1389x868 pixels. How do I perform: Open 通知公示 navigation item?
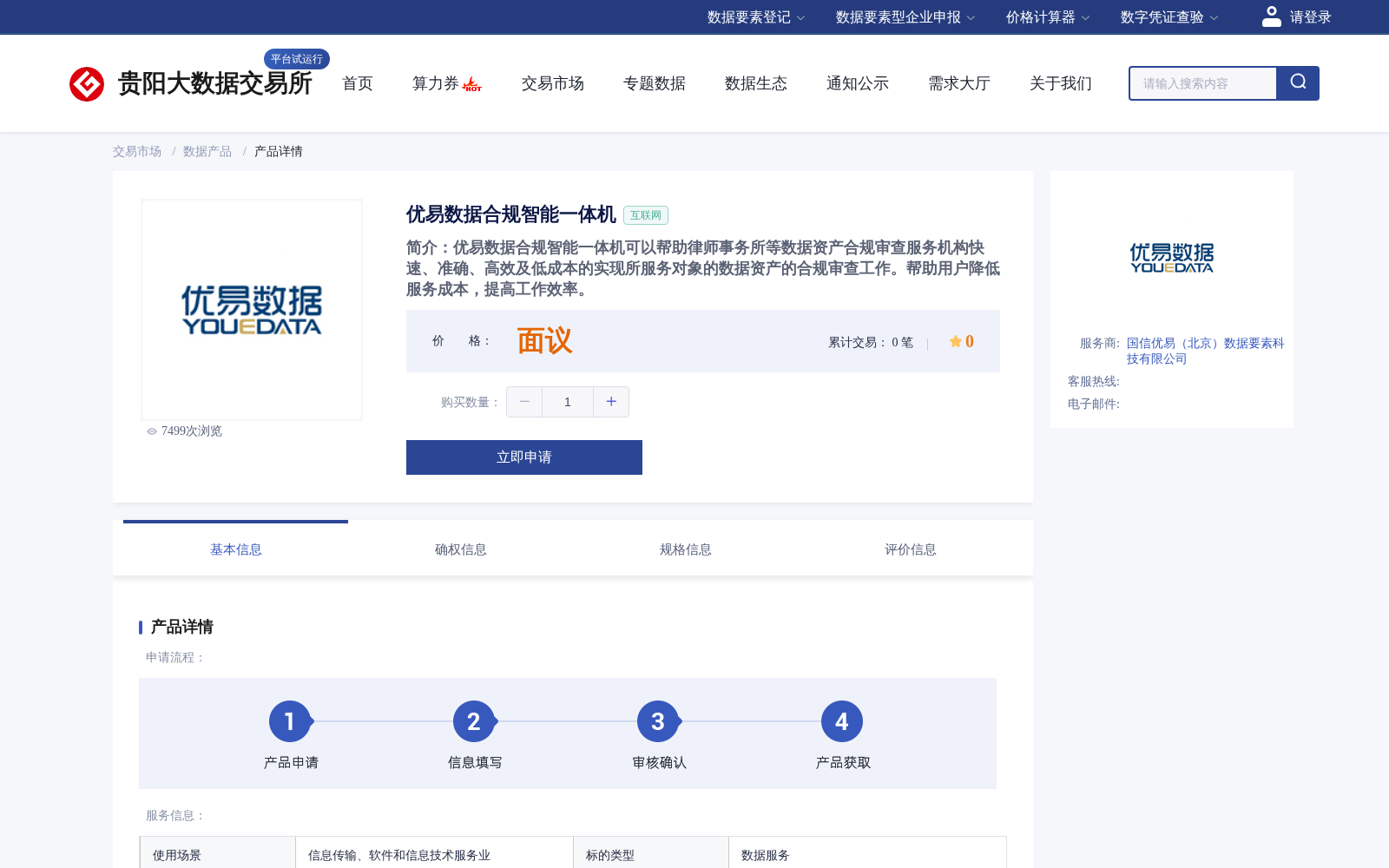[x=858, y=83]
